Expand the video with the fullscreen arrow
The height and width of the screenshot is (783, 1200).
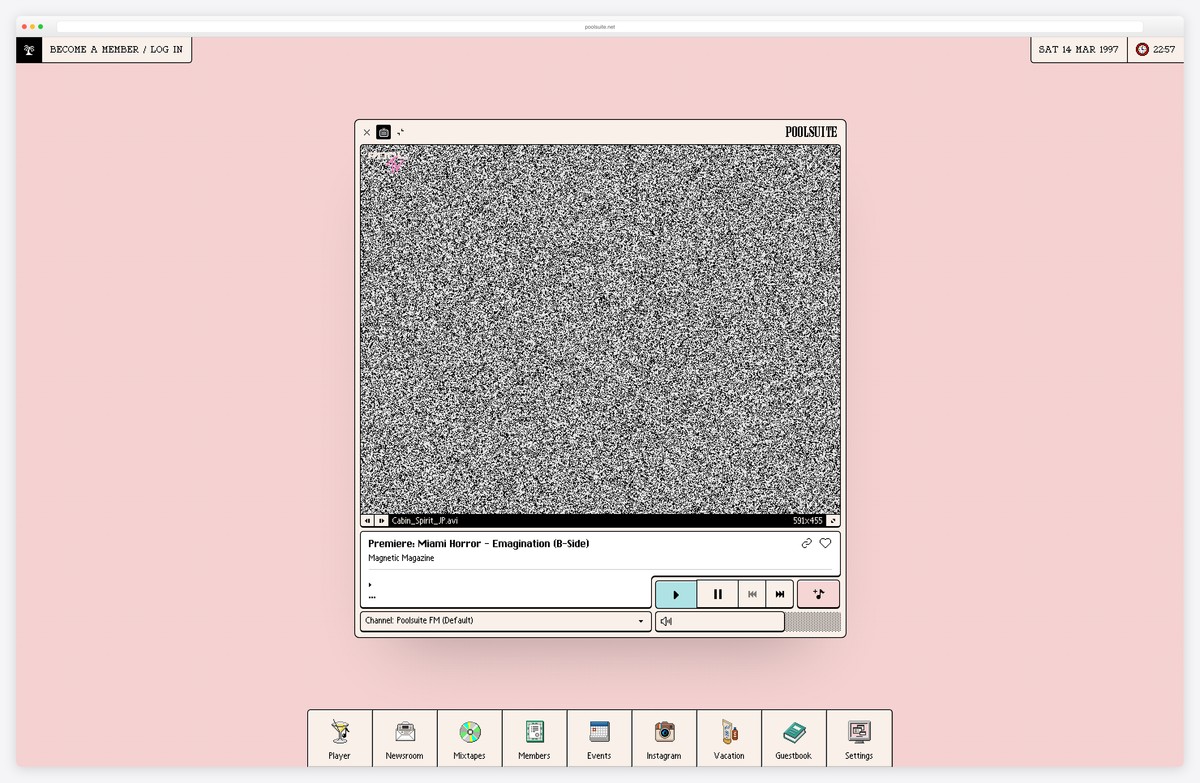835,520
